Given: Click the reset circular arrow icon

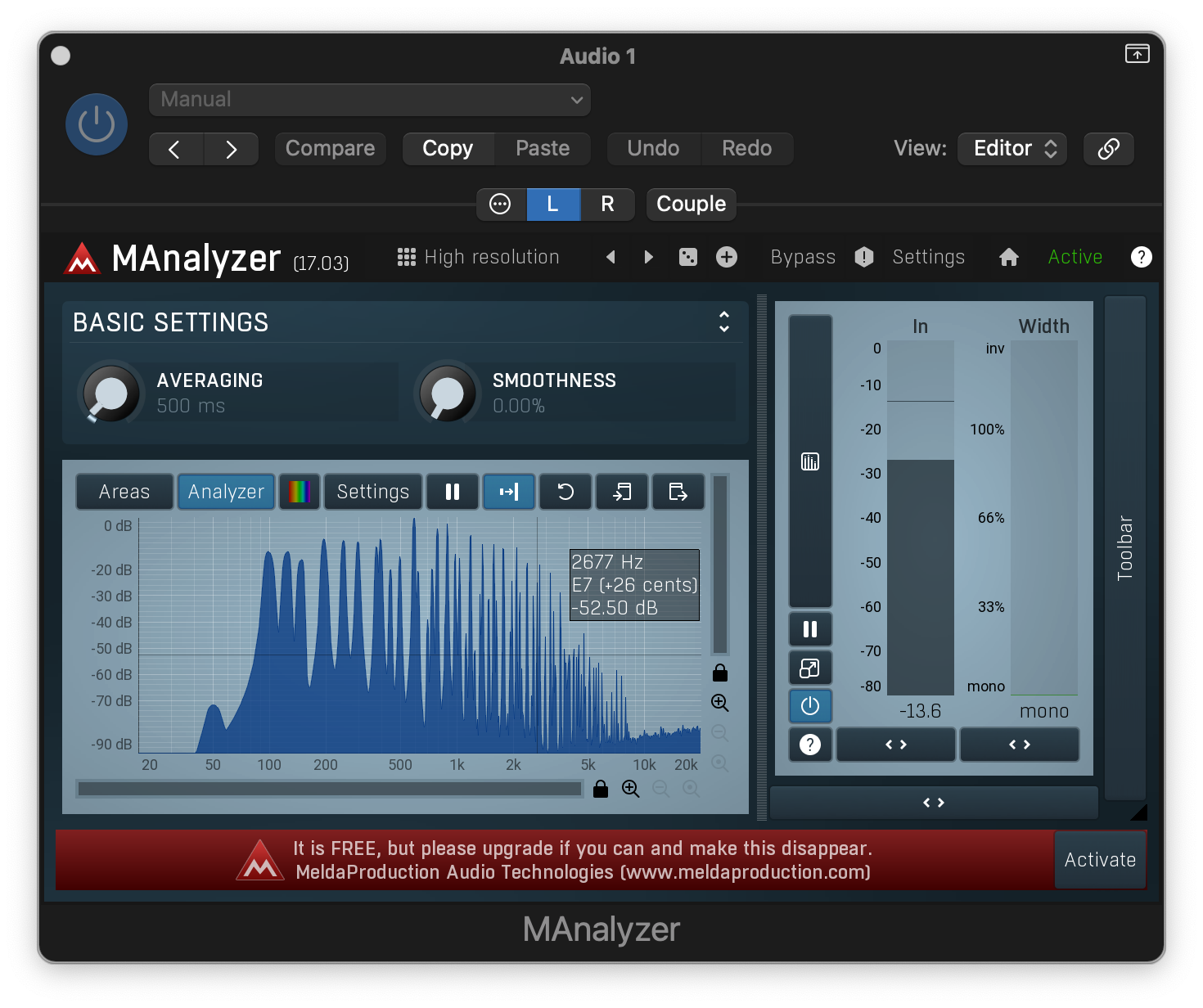Looking at the screenshot, I should point(565,492).
